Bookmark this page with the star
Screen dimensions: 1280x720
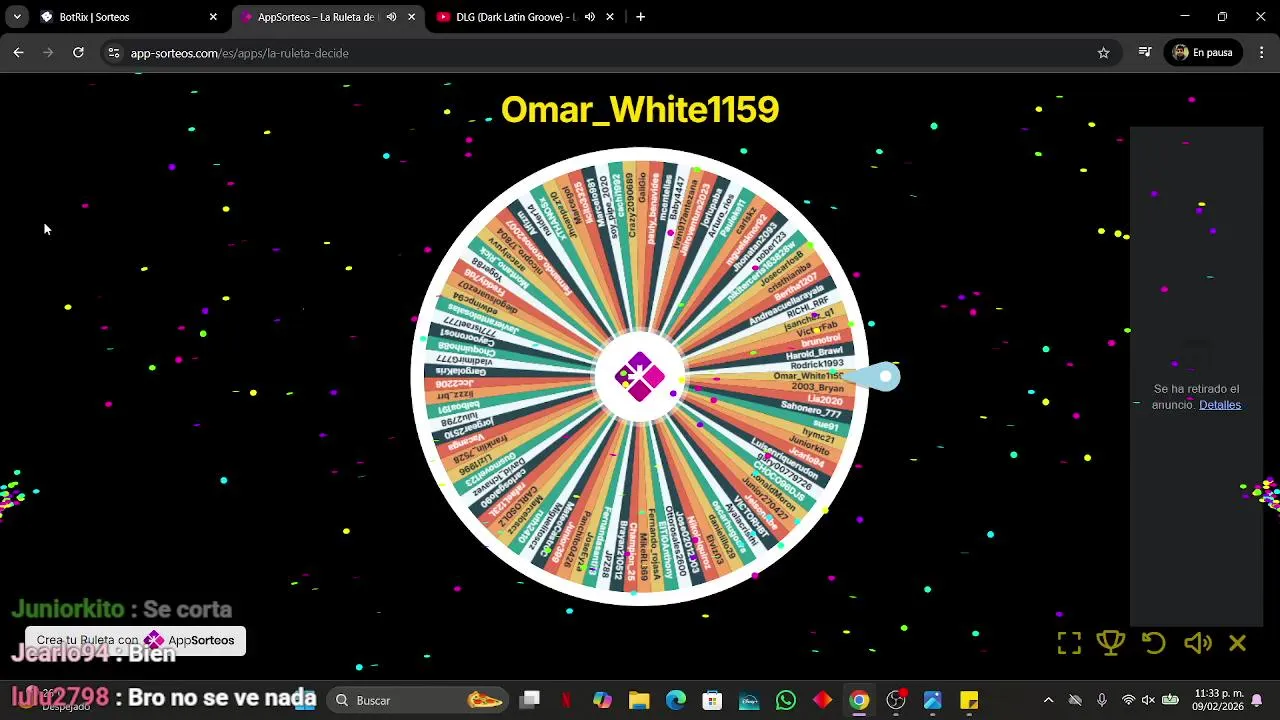[x=1103, y=53]
